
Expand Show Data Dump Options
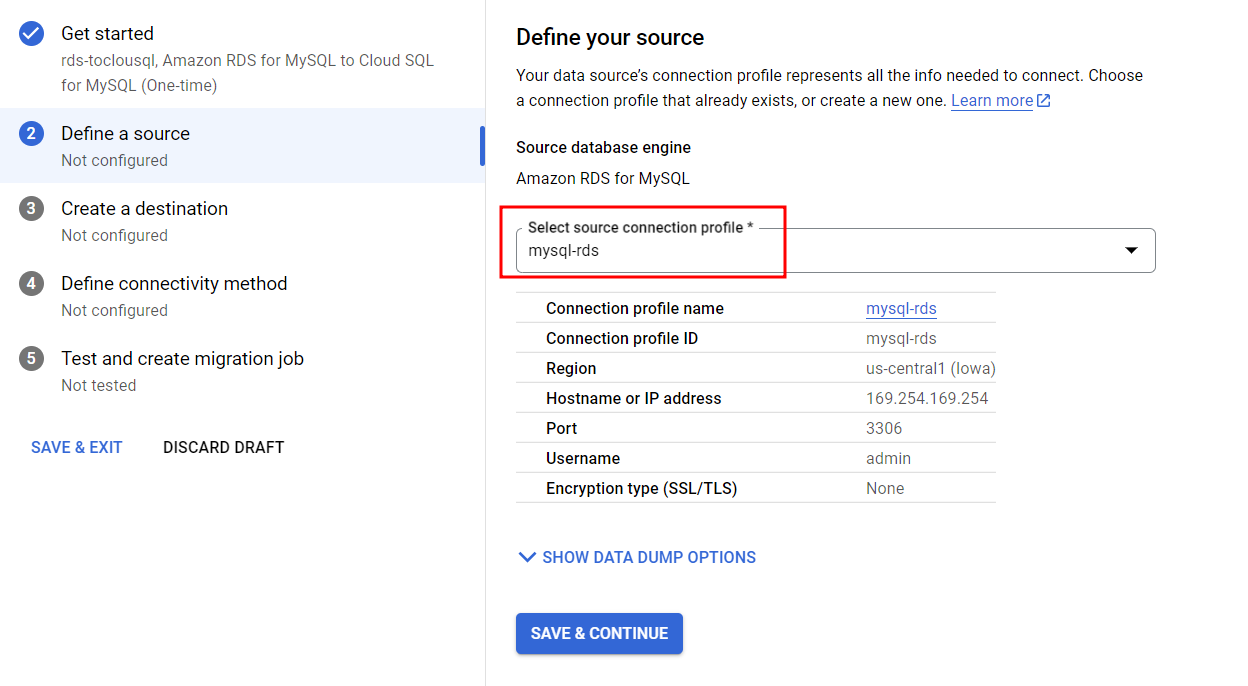[x=648, y=557]
